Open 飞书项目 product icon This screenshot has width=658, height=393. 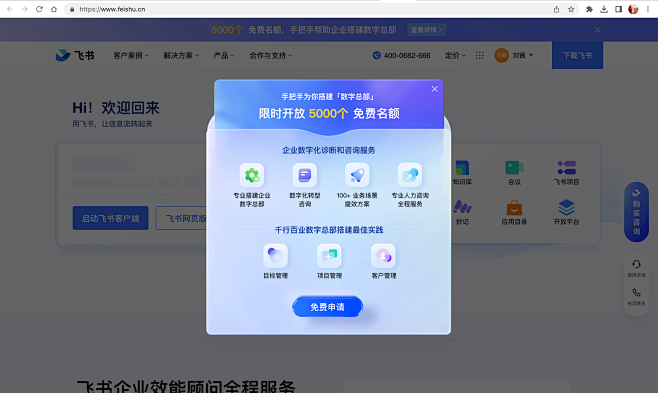567,168
